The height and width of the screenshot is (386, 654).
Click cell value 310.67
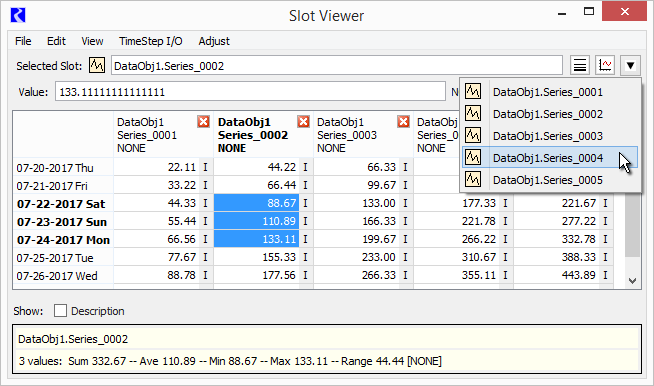[x=457, y=257]
